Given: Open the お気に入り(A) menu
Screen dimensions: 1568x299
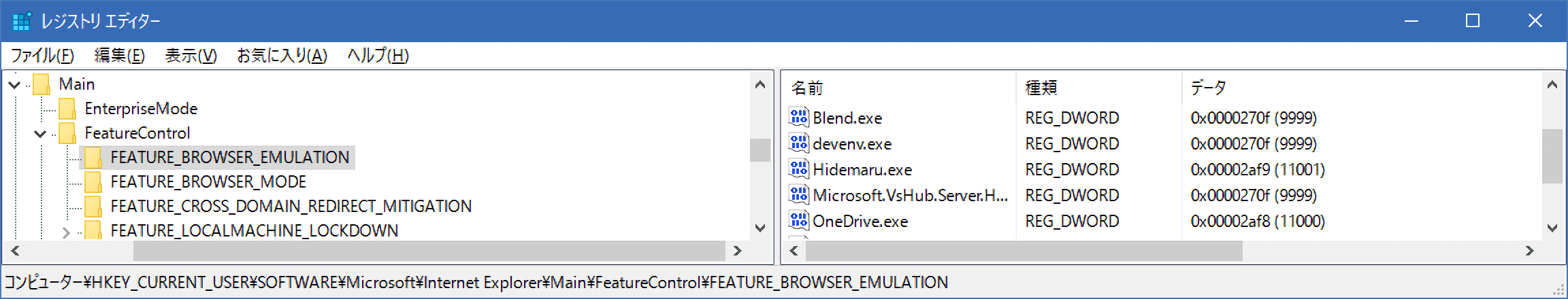Looking at the screenshot, I should (282, 56).
